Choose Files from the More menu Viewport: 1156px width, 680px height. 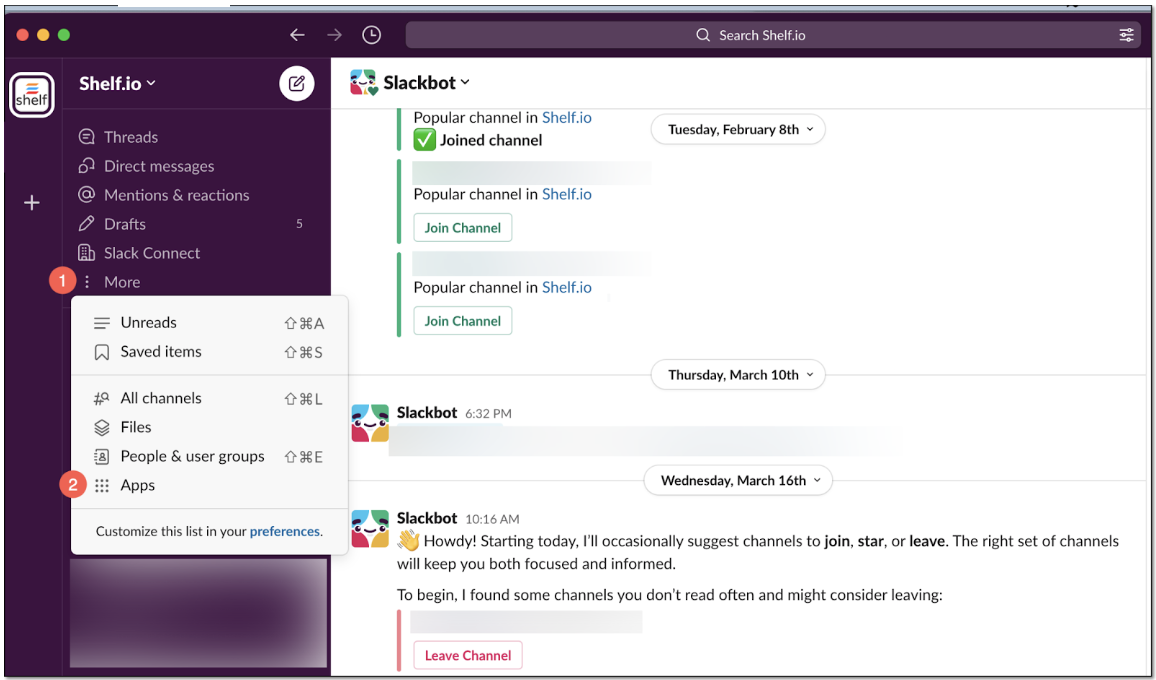(x=209, y=427)
